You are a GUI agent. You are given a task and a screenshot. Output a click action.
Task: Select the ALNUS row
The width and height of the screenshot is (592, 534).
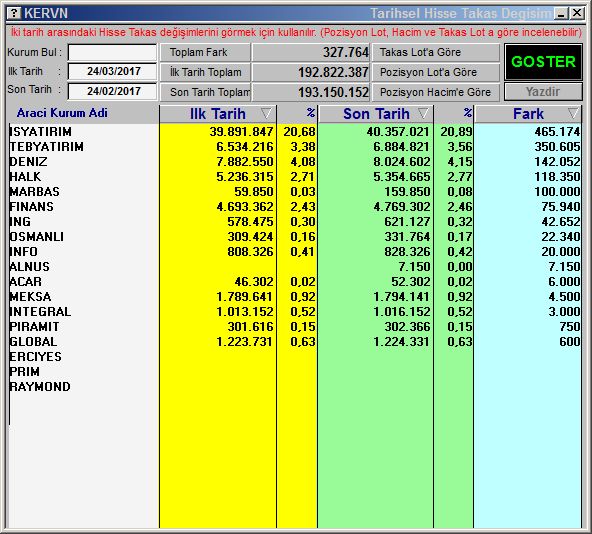294,267
